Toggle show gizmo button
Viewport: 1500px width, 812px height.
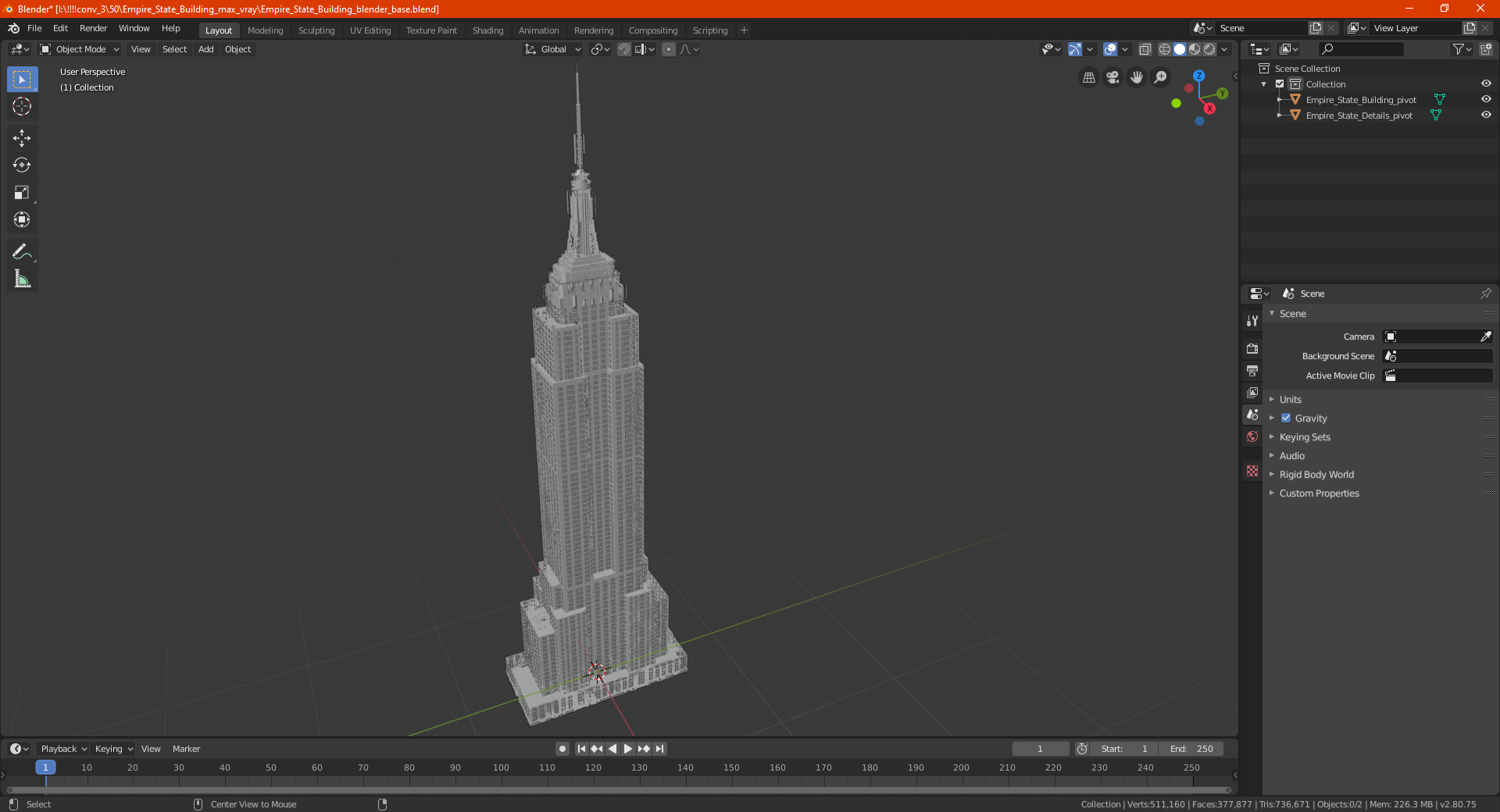pyautogui.click(x=1075, y=49)
